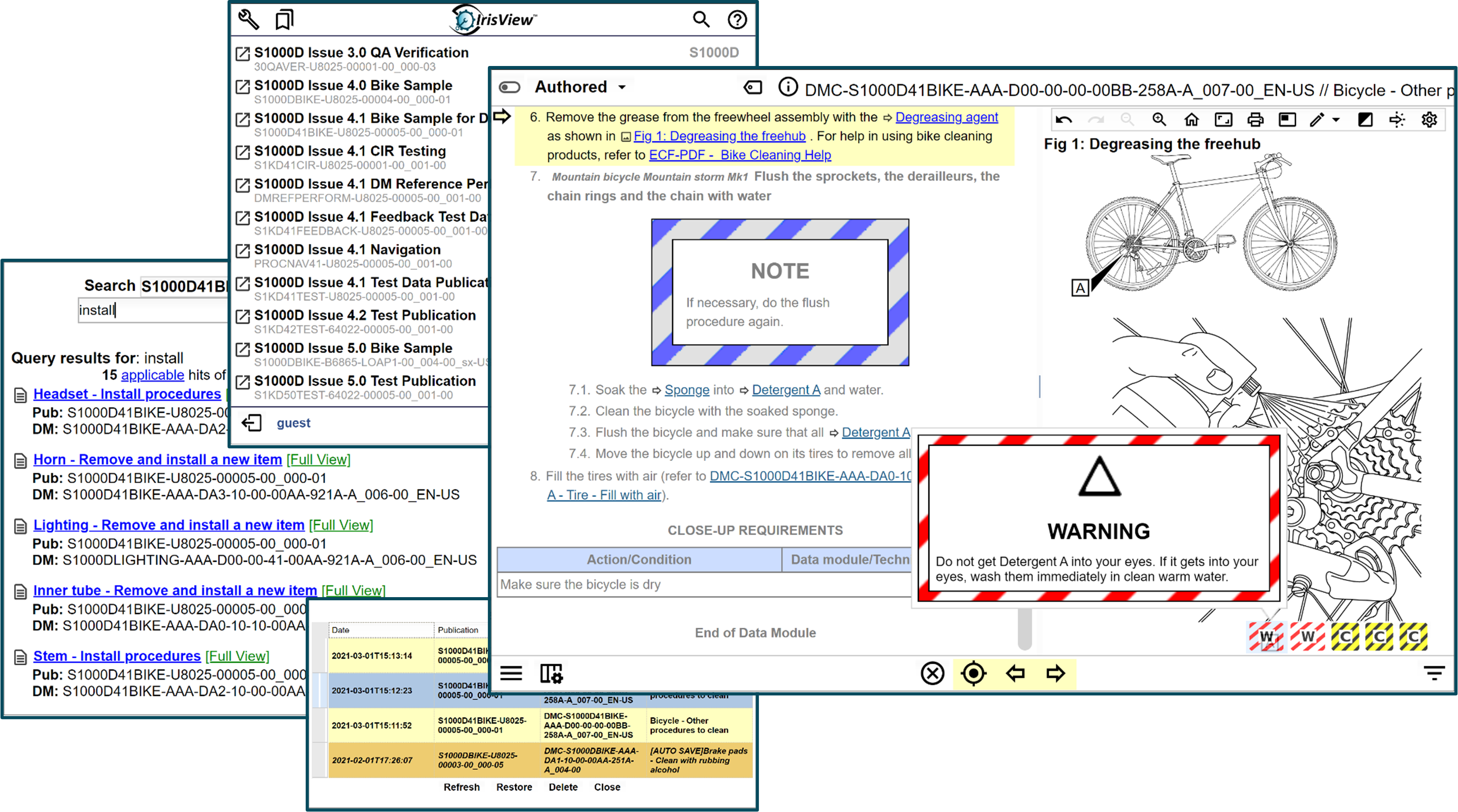Click the applicable link in query results
The image size is (1458, 812).
pos(152,375)
